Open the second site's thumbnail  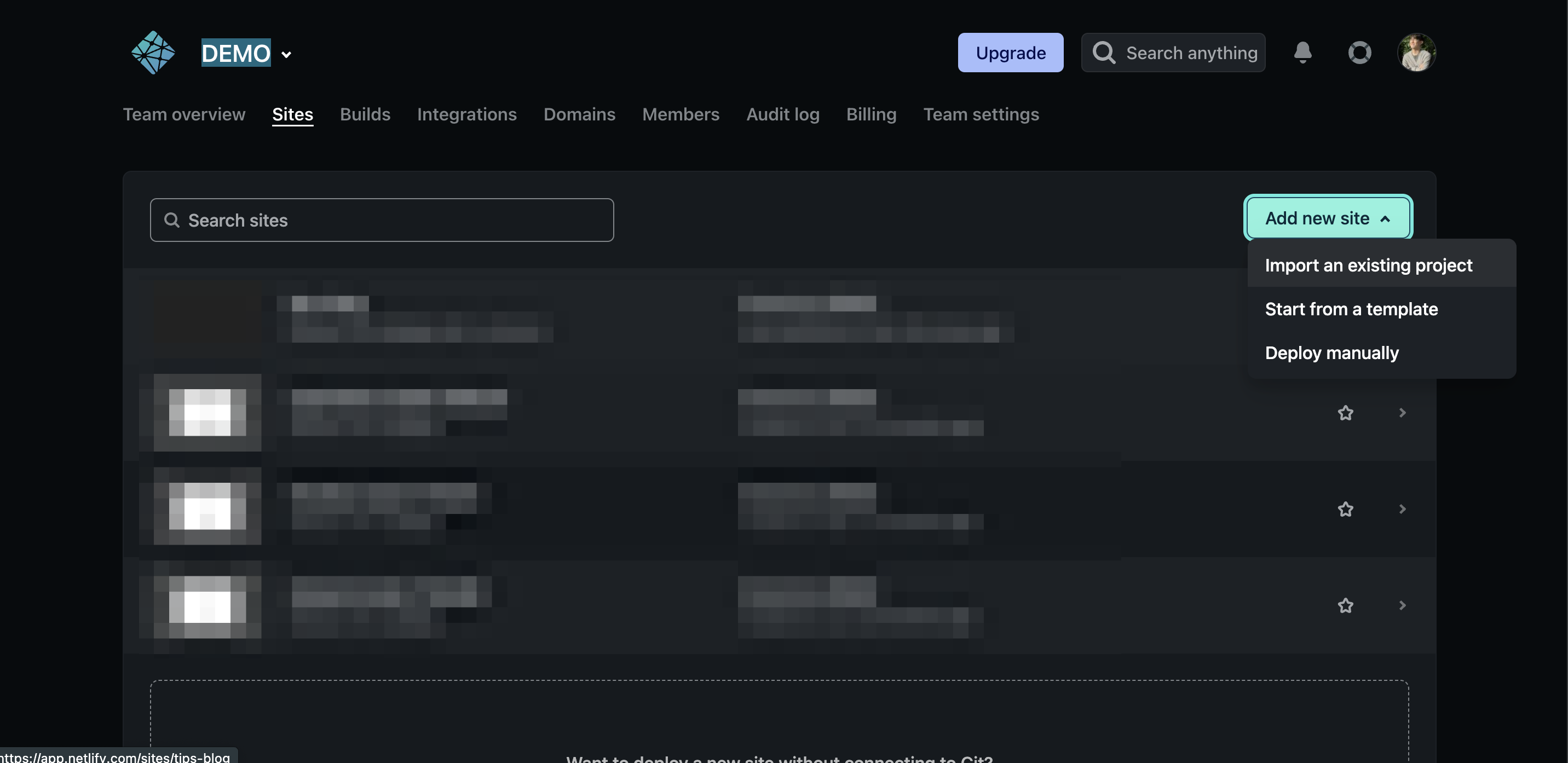pyautogui.click(x=207, y=413)
